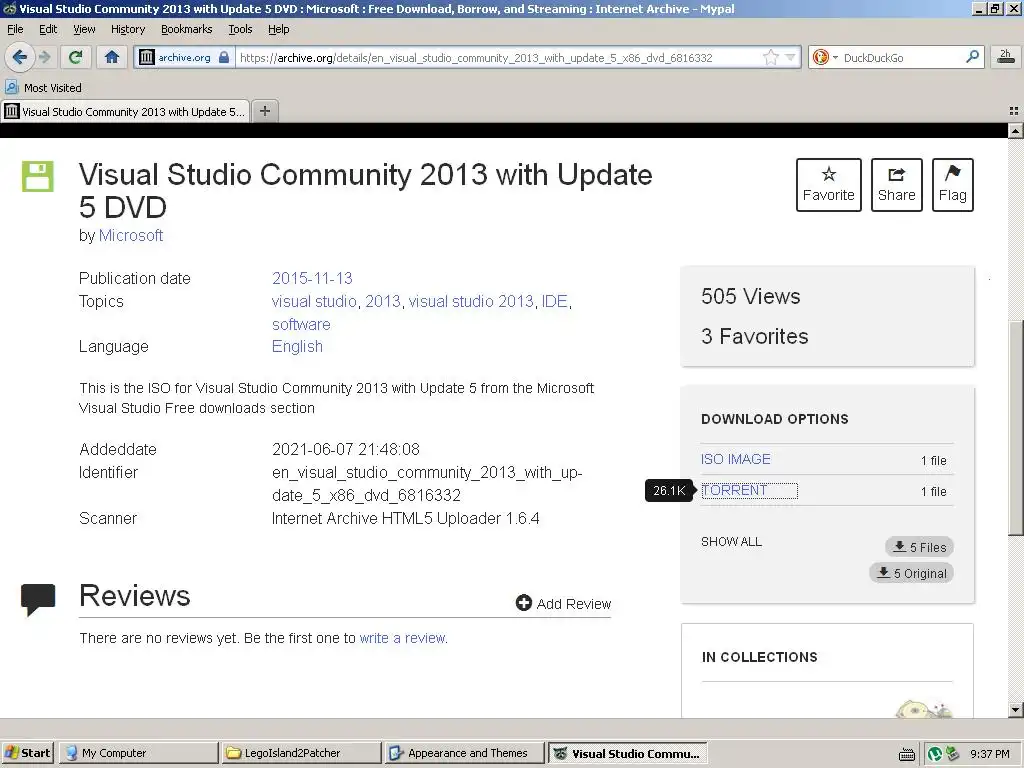This screenshot has height=768, width=1024.
Task: Switch to My Computer taskbar window
Action: [x=138, y=753]
